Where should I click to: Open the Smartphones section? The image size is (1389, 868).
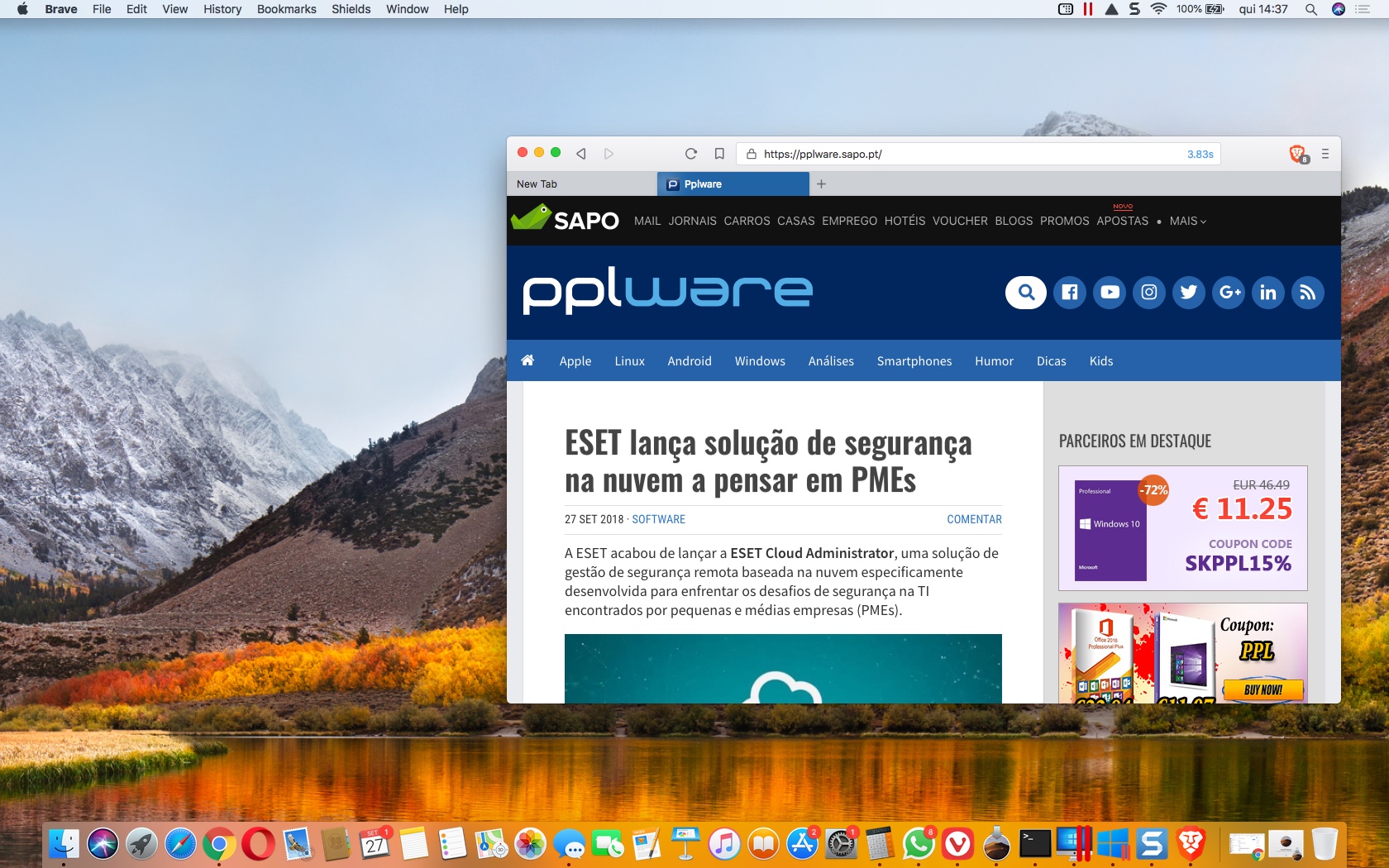pyautogui.click(x=914, y=361)
